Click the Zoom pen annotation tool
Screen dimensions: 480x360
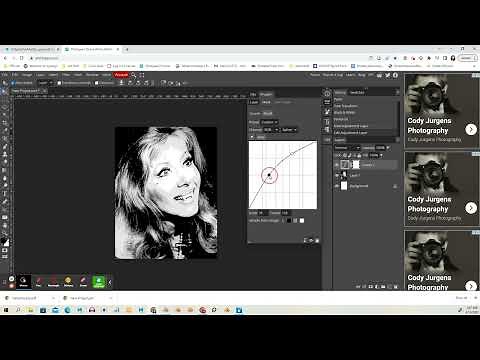(x=38, y=282)
